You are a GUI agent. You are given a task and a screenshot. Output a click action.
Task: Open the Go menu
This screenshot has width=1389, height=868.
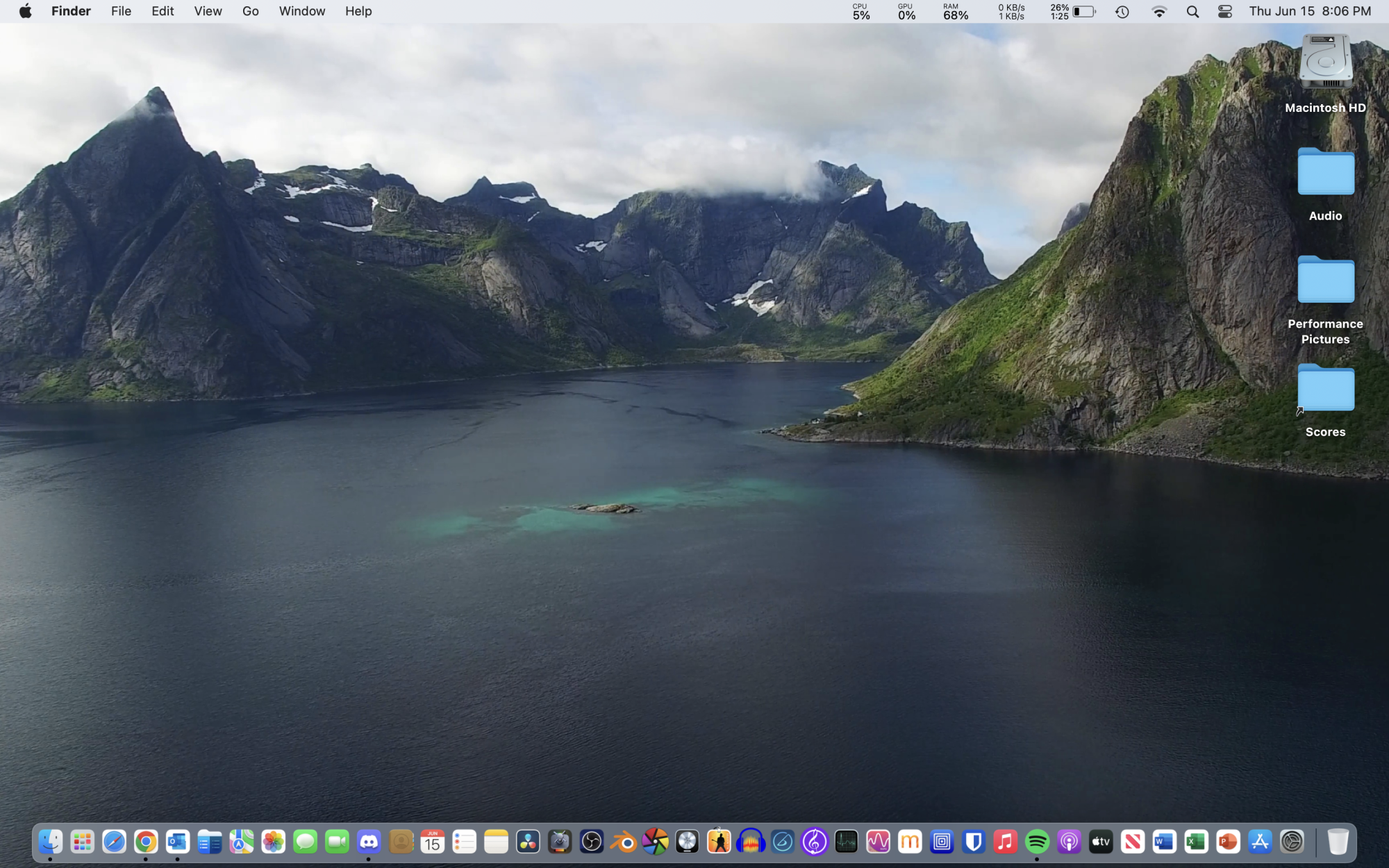pos(250,11)
